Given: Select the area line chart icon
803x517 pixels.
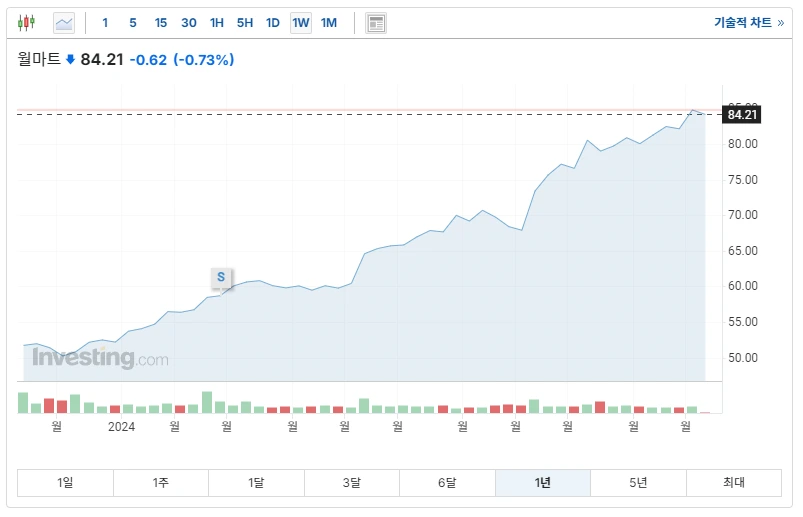Looking at the screenshot, I should tap(64, 23).
